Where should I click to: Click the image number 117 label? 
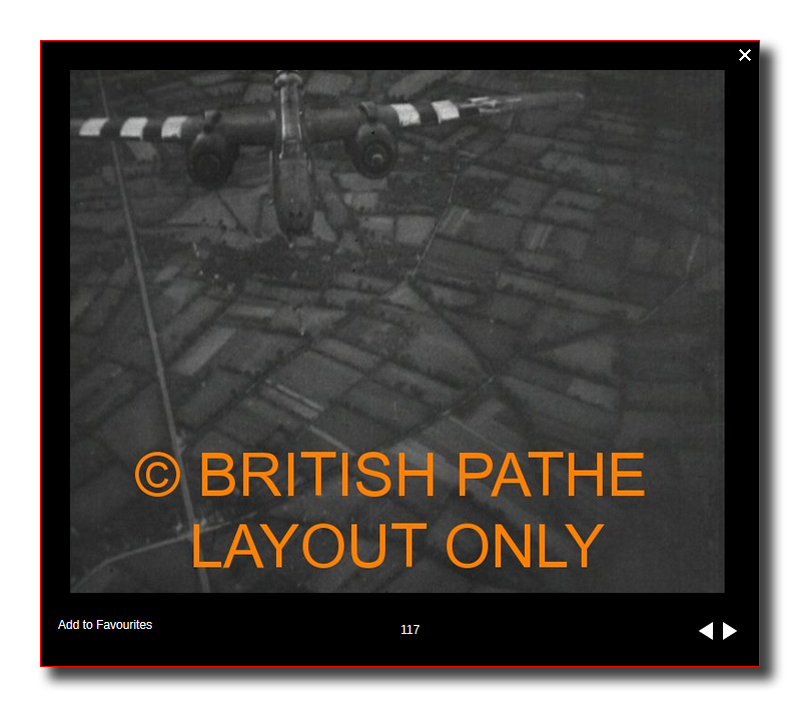410,629
